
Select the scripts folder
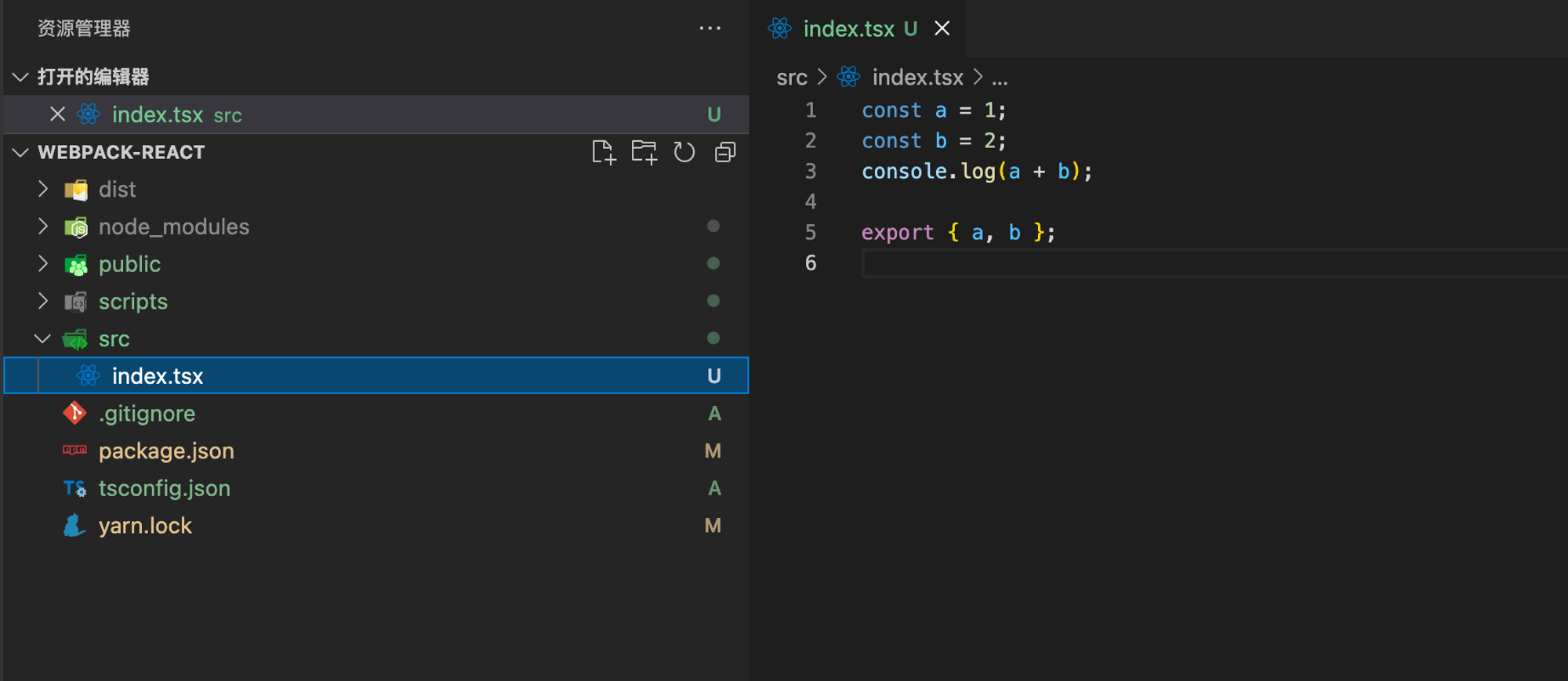point(376,302)
